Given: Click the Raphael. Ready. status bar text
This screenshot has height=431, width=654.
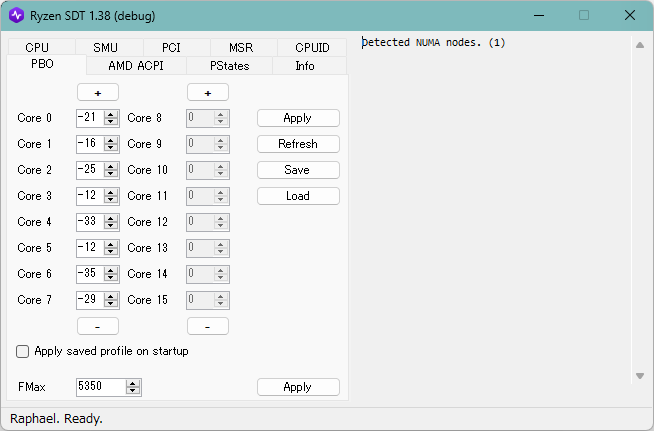Looking at the screenshot, I should tap(56, 418).
